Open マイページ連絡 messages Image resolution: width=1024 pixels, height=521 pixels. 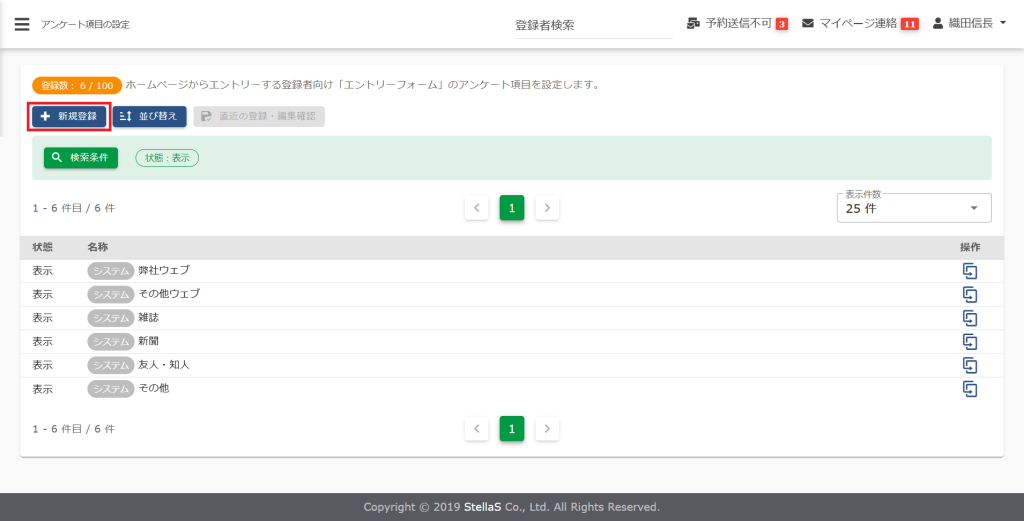click(x=860, y=23)
